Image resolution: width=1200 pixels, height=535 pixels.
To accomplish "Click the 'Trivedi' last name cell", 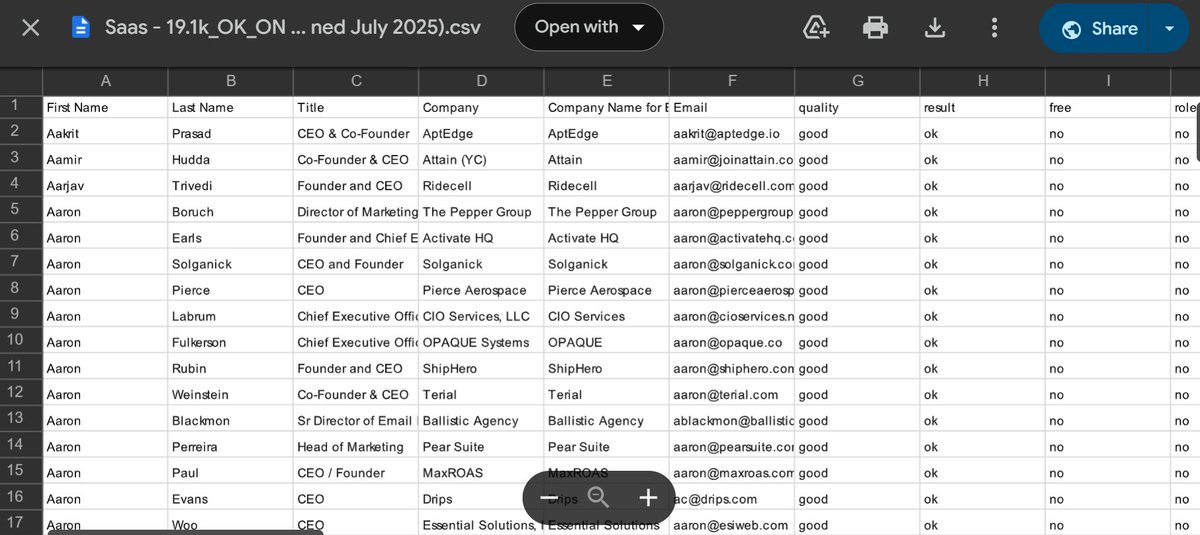I will 231,185.
